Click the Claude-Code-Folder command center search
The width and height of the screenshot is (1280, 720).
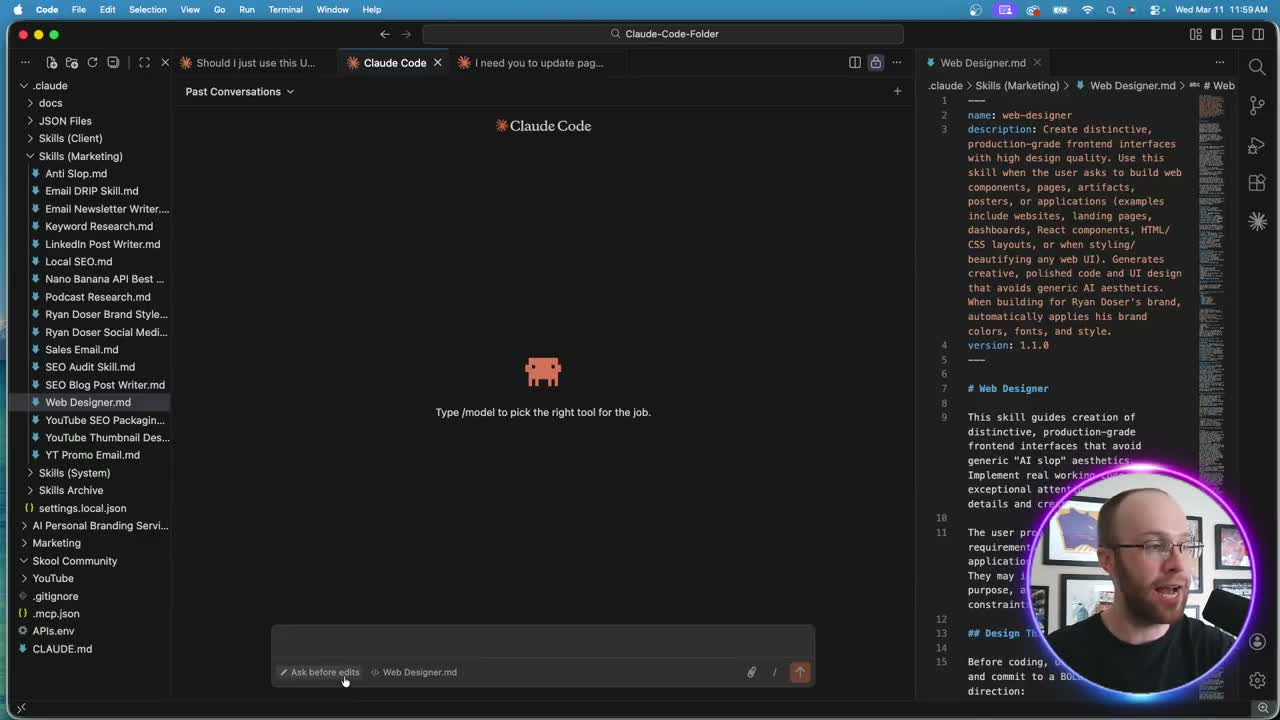point(663,34)
